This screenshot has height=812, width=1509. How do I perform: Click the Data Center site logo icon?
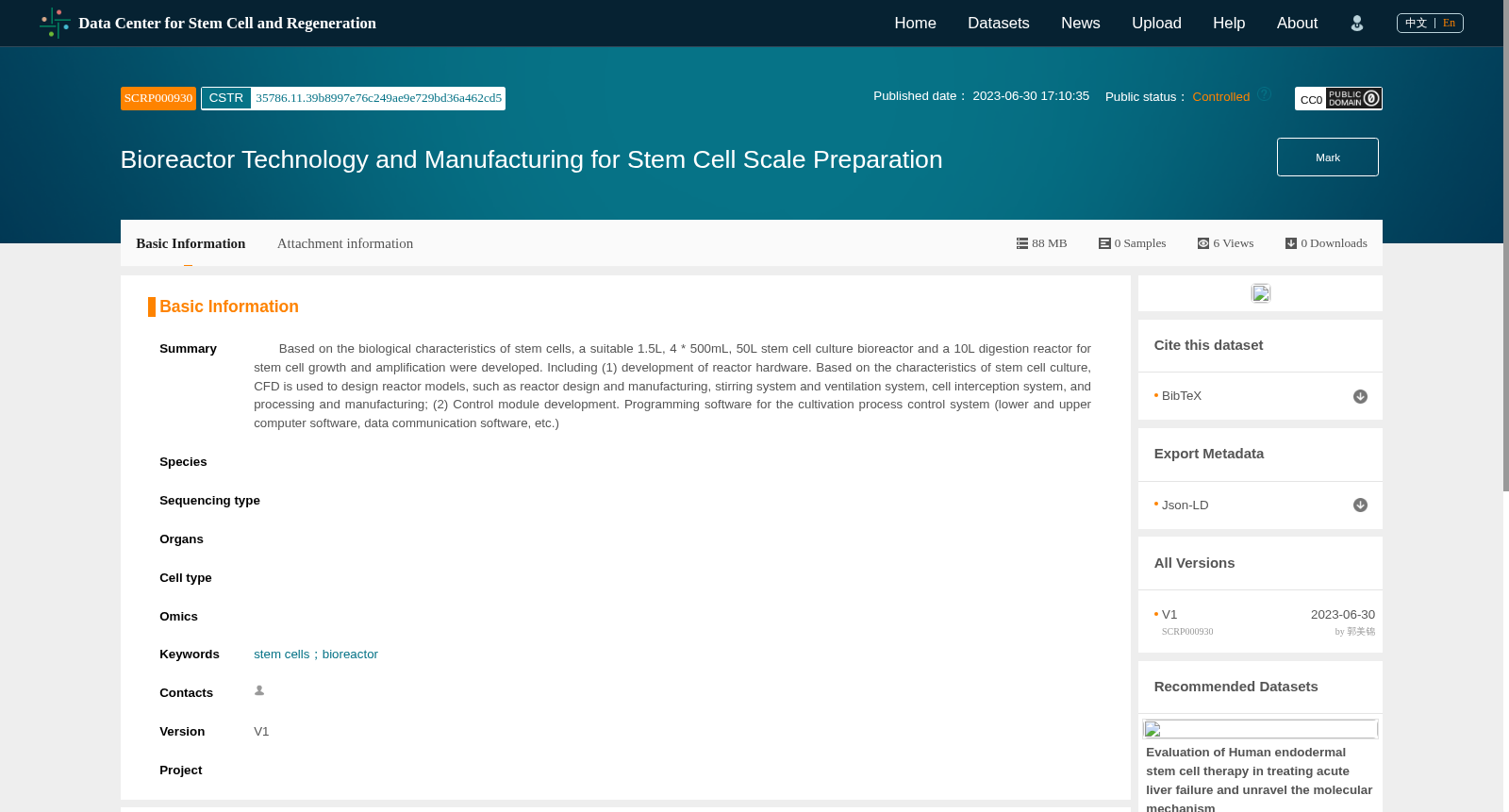coord(55,24)
